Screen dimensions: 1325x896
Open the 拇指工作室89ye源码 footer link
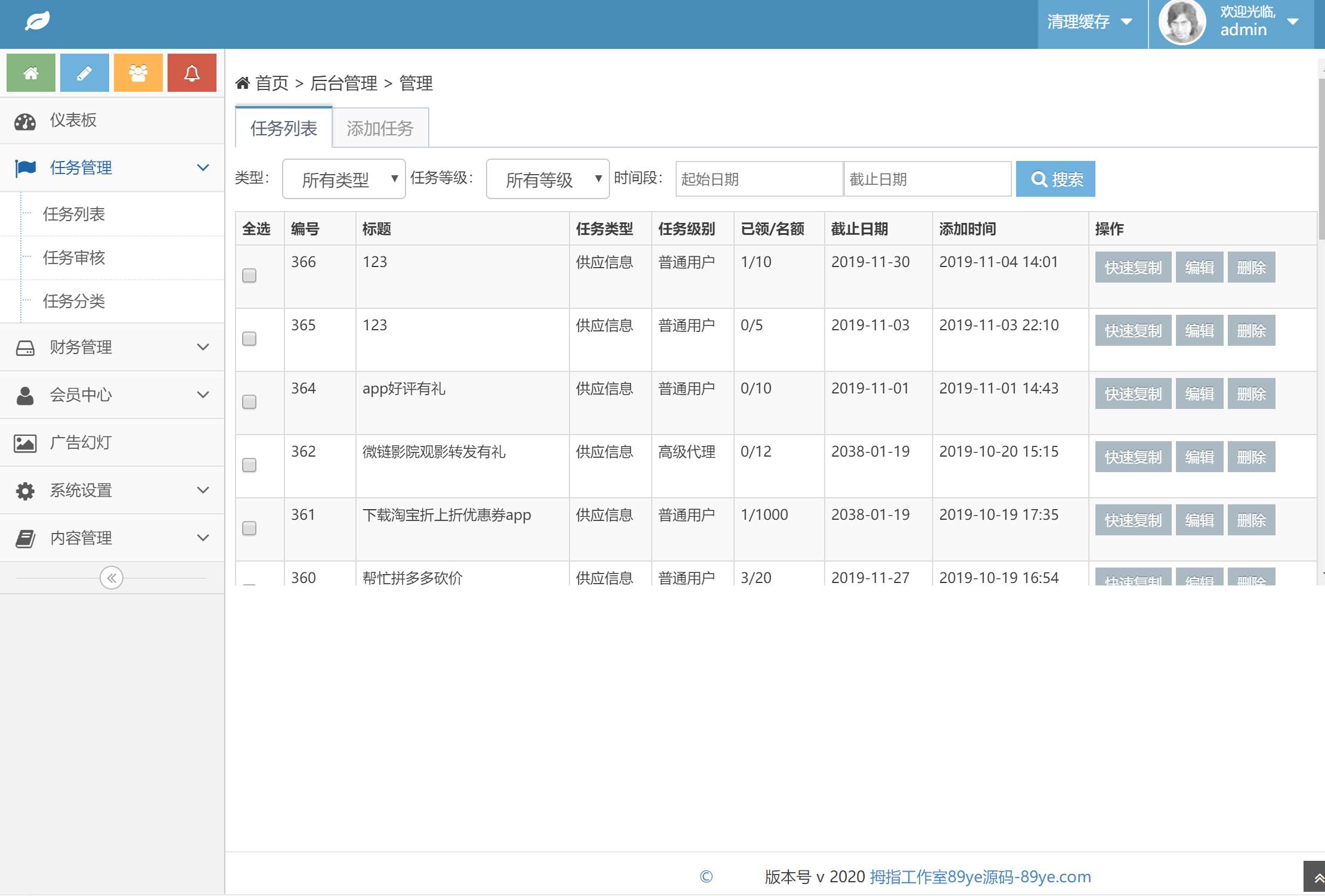(x=980, y=877)
